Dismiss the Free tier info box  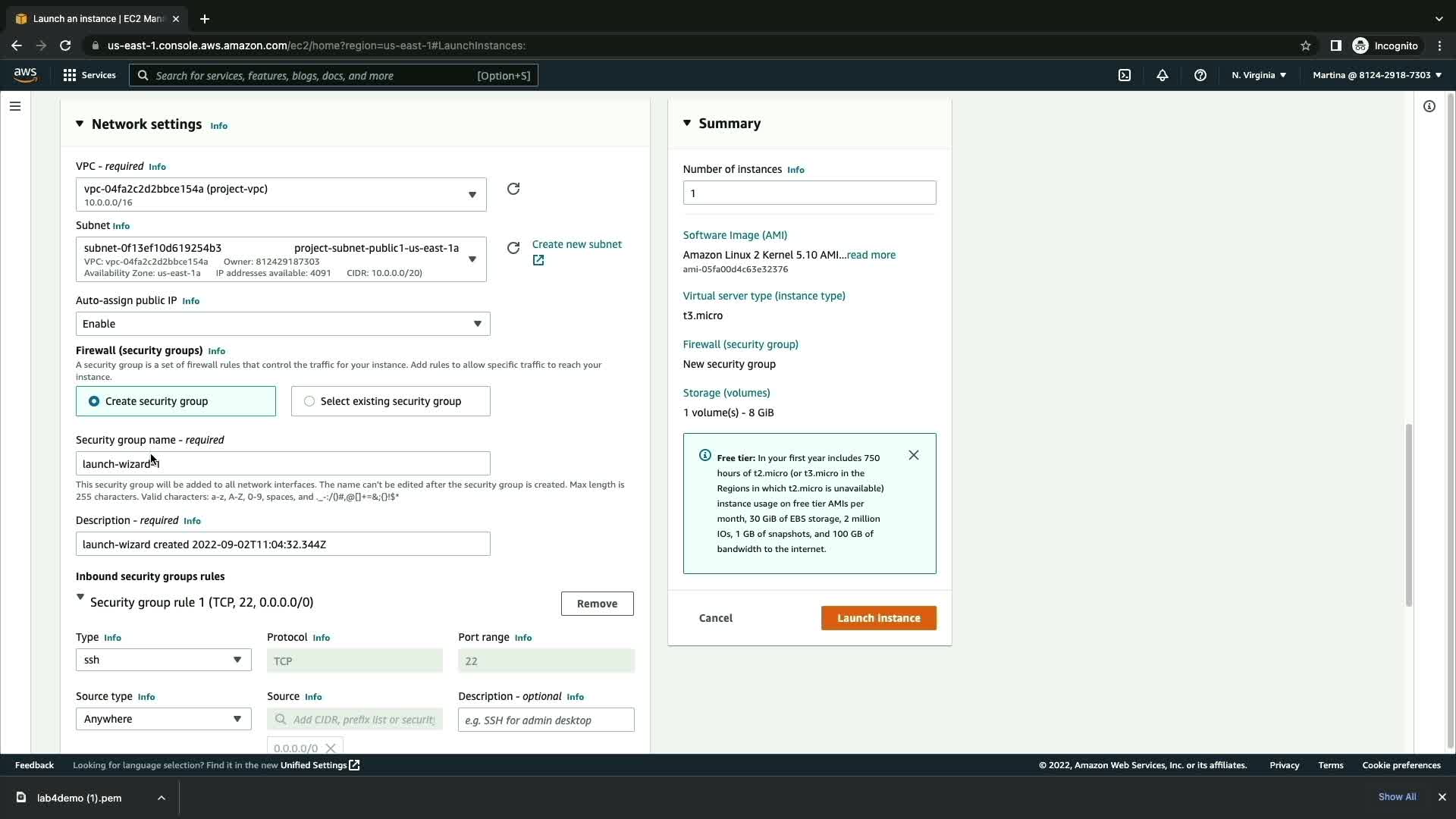(x=913, y=455)
